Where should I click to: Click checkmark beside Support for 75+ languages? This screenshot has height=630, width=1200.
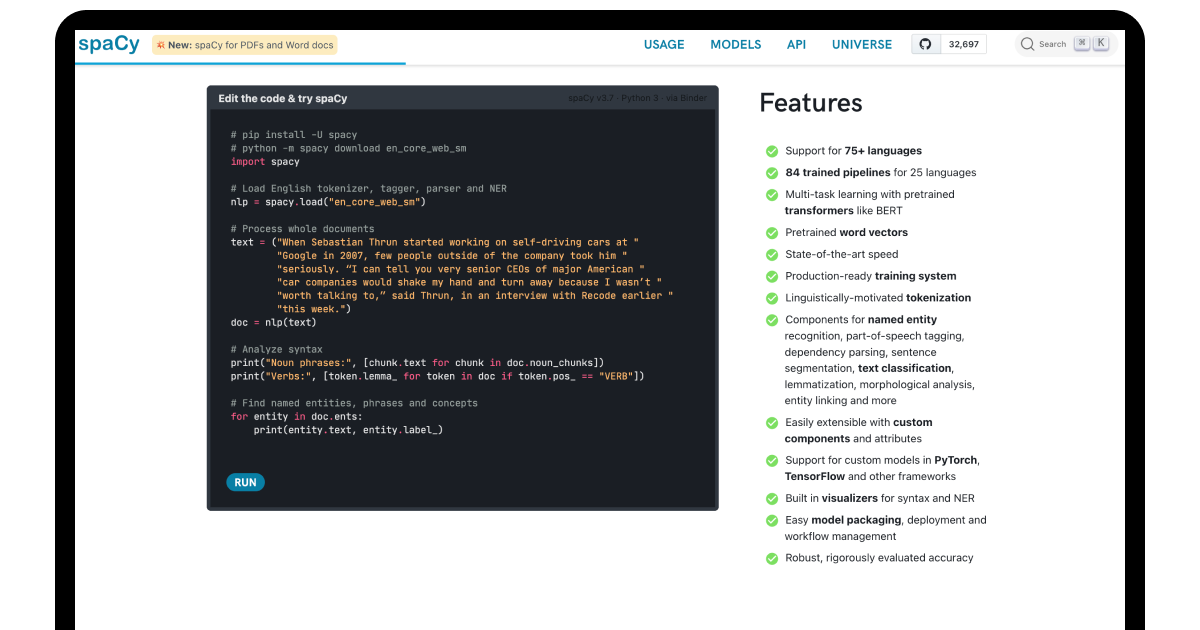click(x=772, y=151)
